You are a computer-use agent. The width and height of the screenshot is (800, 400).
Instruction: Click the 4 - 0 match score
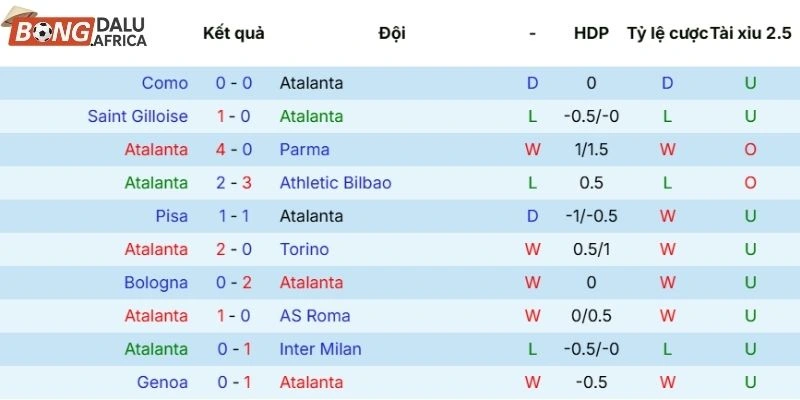pos(234,149)
